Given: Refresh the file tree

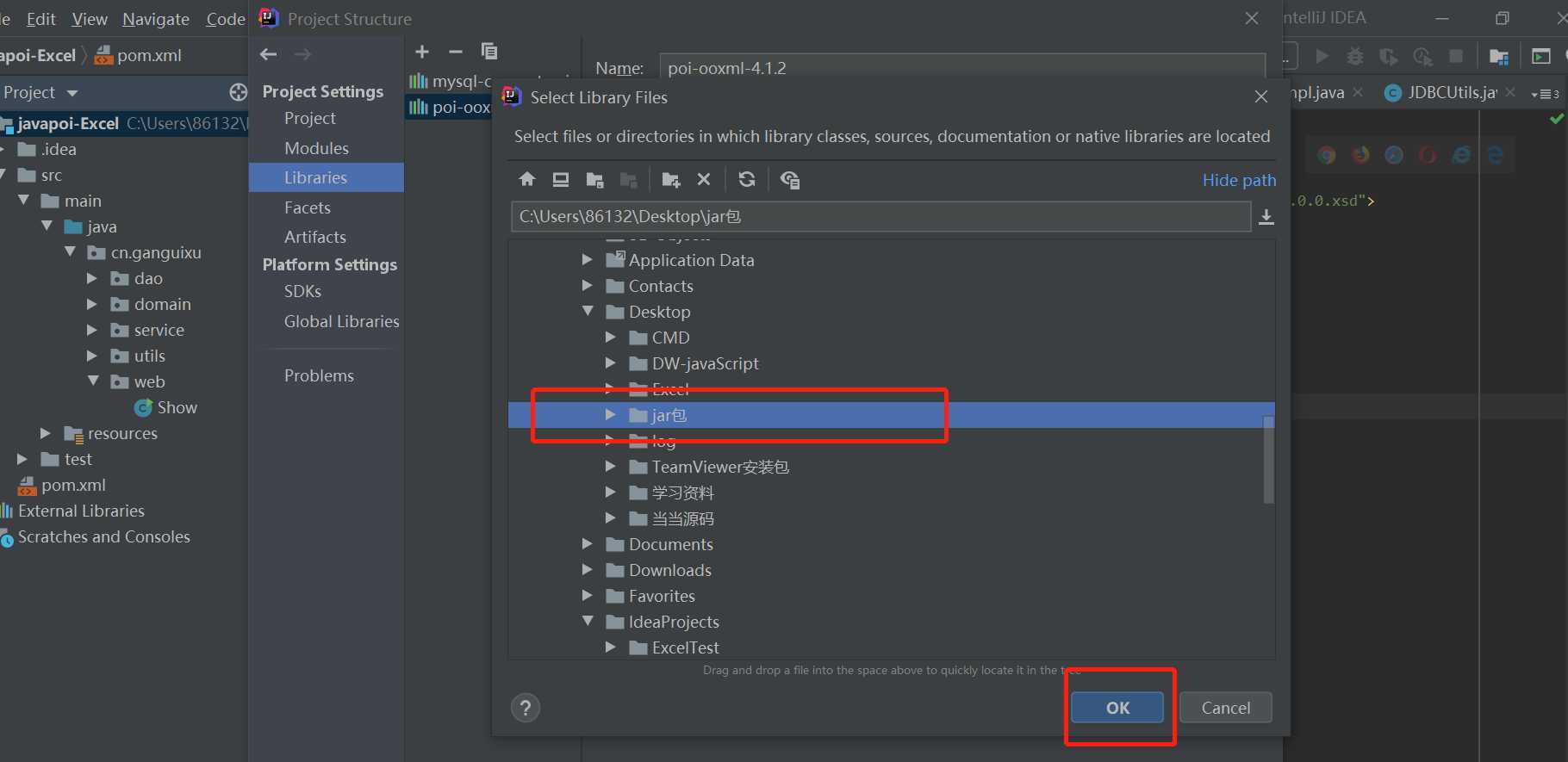Looking at the screenshot, I should (747, 179).
